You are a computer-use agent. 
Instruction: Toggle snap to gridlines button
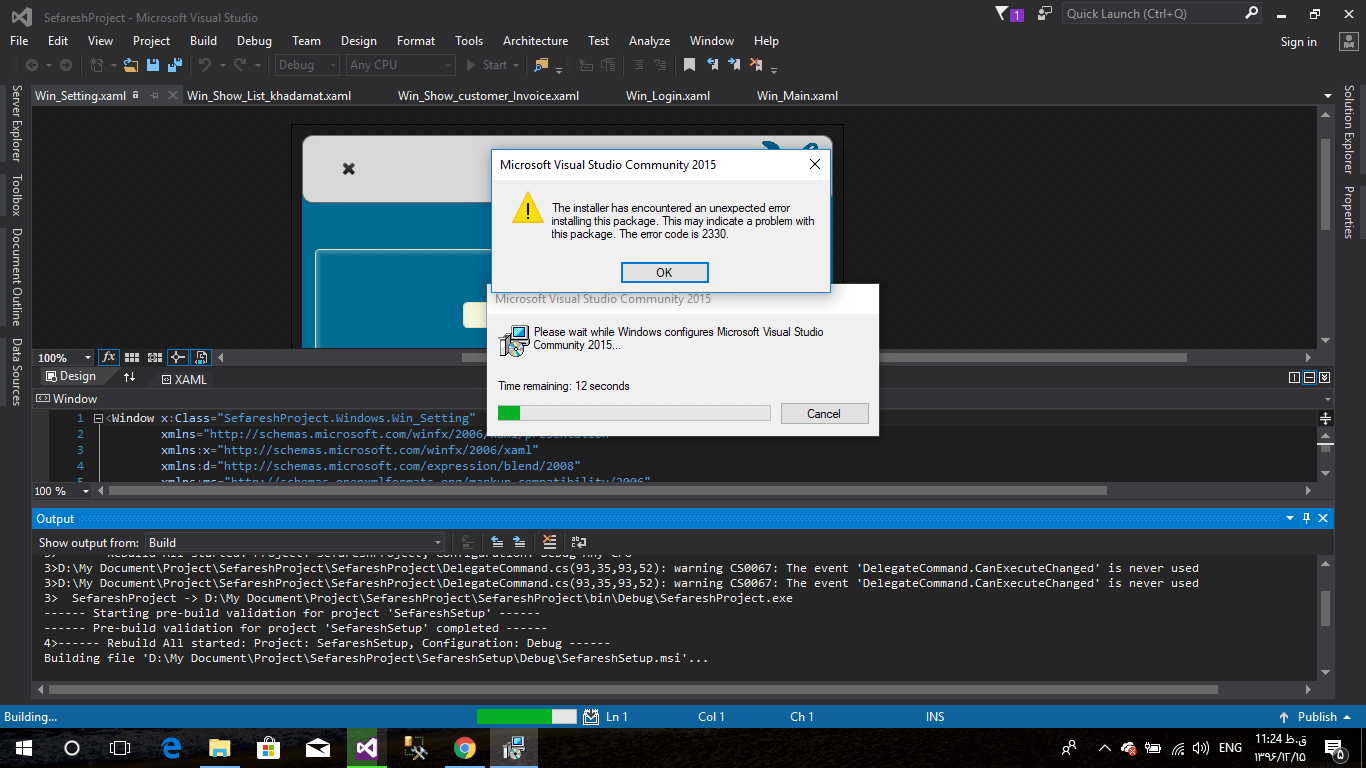tap(155, 357)
